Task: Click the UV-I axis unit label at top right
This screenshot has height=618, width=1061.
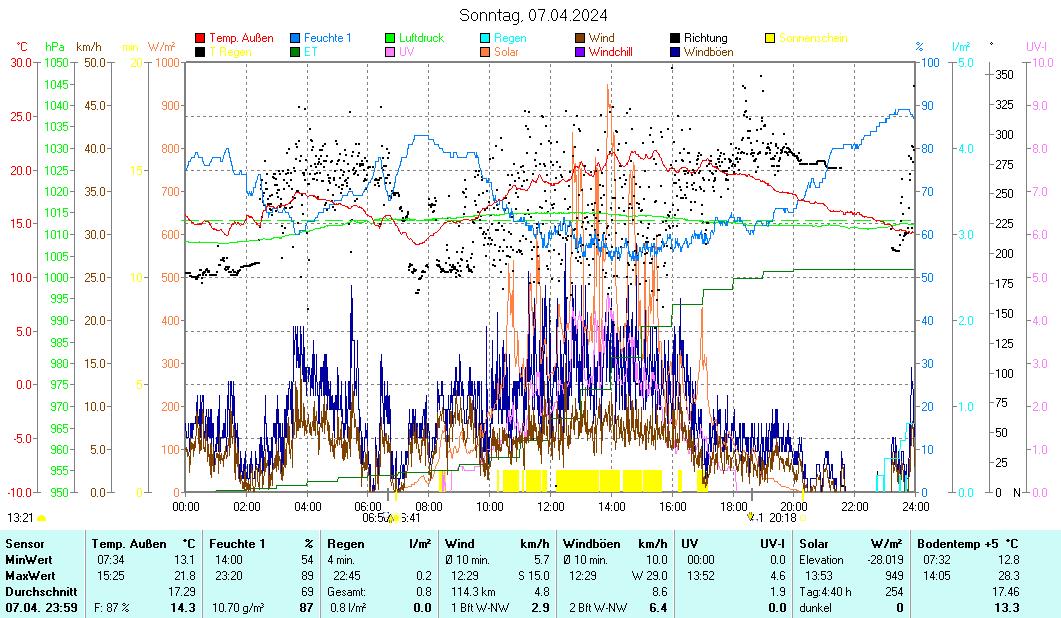Action: 1036,47
